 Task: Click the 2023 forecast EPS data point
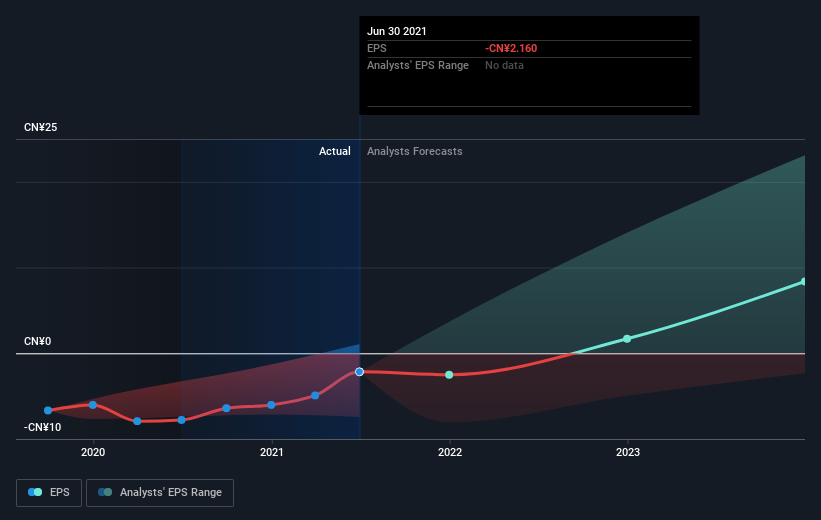627,339
